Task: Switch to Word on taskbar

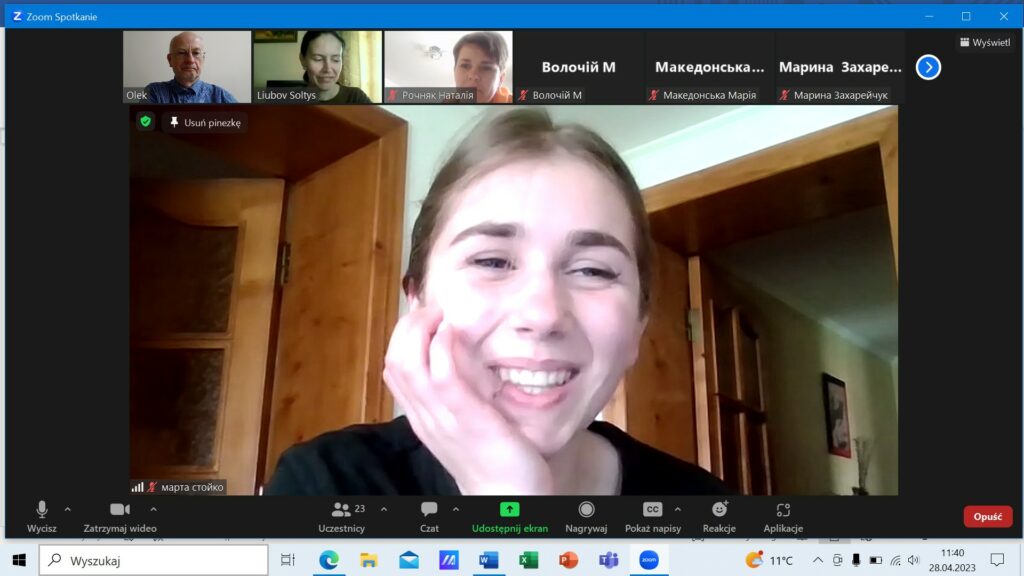Action: [488, 560]
